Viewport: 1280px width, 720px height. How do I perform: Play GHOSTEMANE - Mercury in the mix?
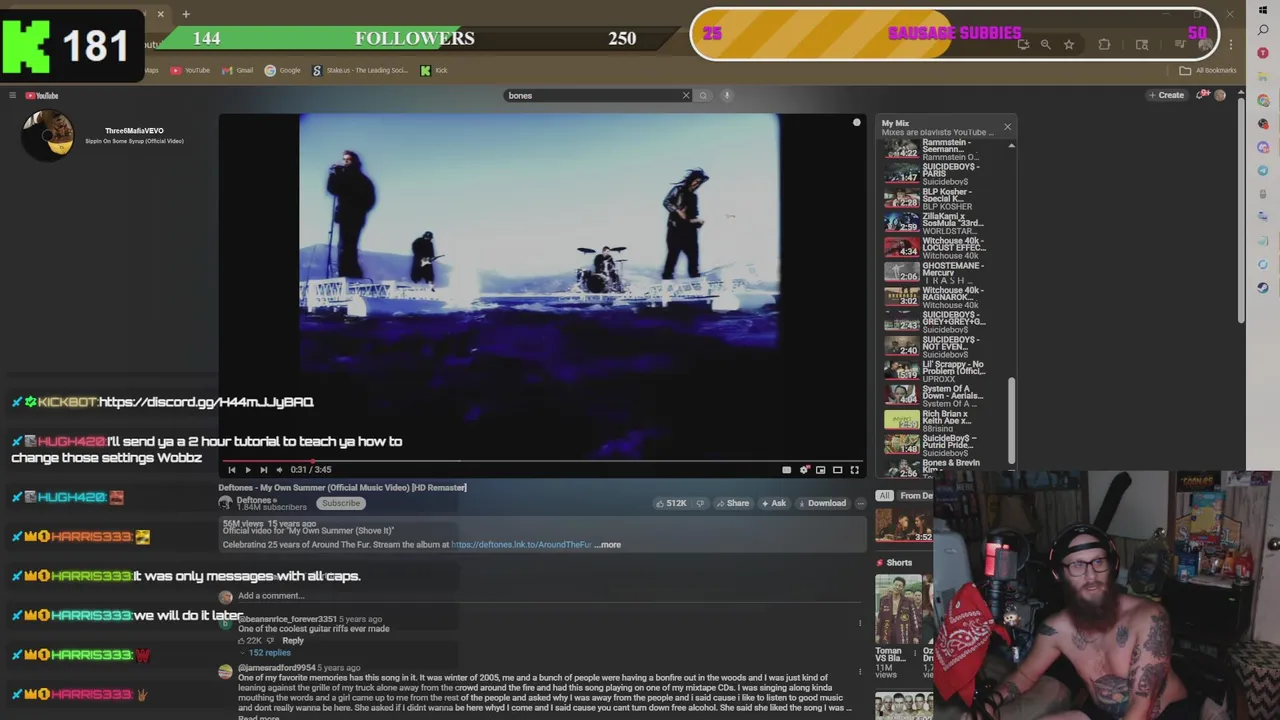tap(935, 273)
